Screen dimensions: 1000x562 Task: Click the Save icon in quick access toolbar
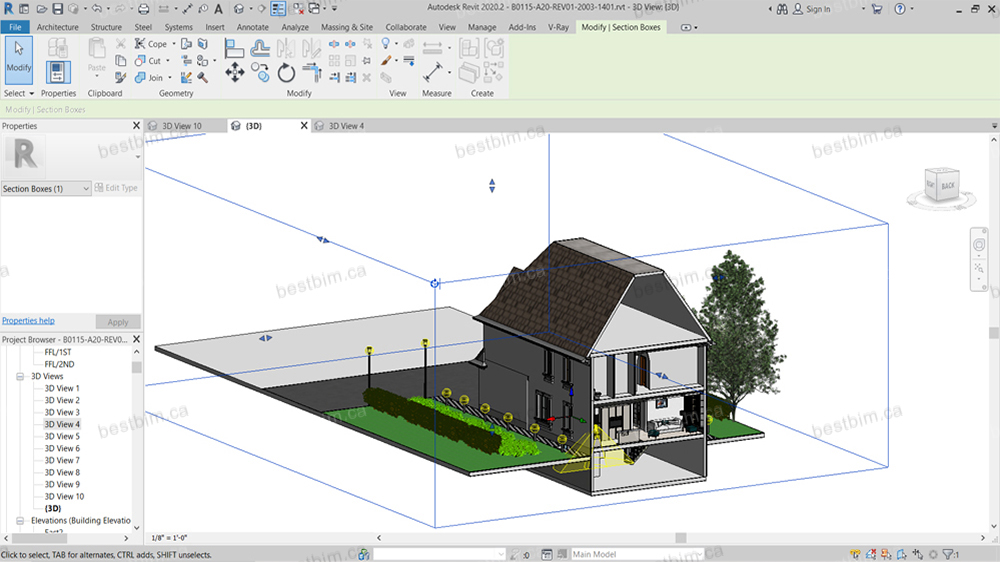click(57, 9)
